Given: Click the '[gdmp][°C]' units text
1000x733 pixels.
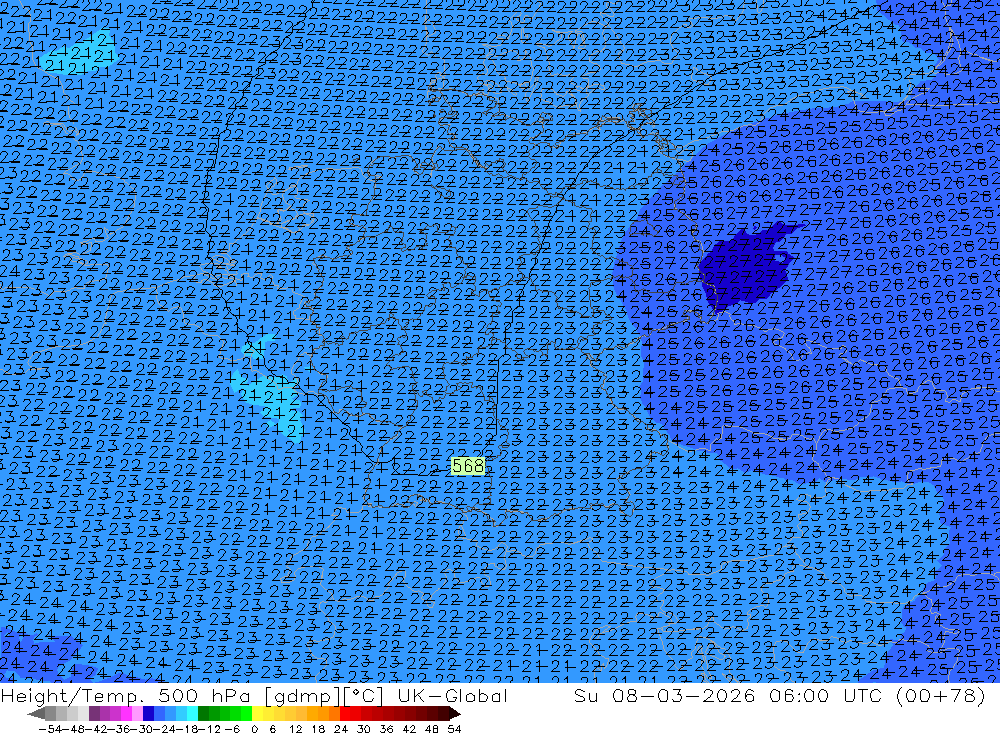Looking at the screenshot, I should pos(324,695).
